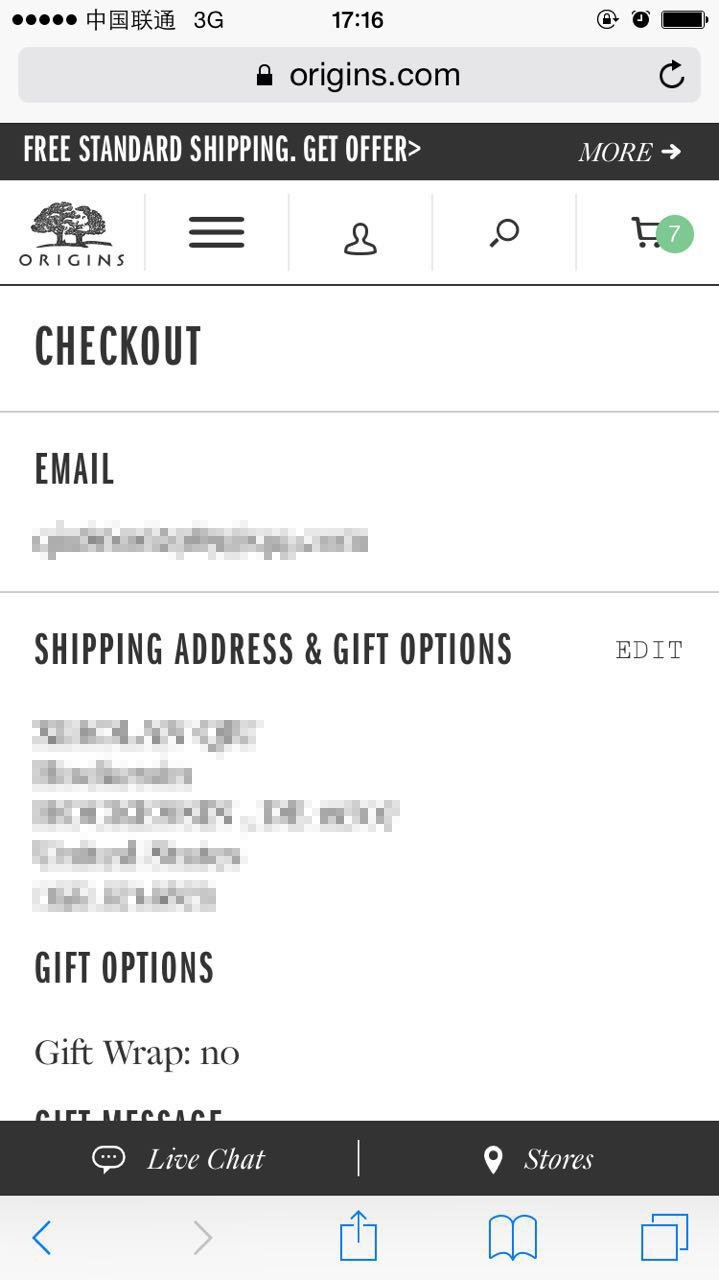Tap the Safari back arrow
The height and width of the screenshot is (1280, 719).
coord(42,1238)
